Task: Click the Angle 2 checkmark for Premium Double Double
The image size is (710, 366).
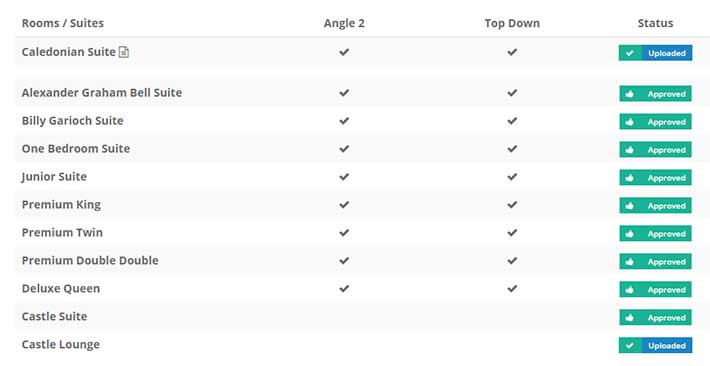Action: coord(344,261)
